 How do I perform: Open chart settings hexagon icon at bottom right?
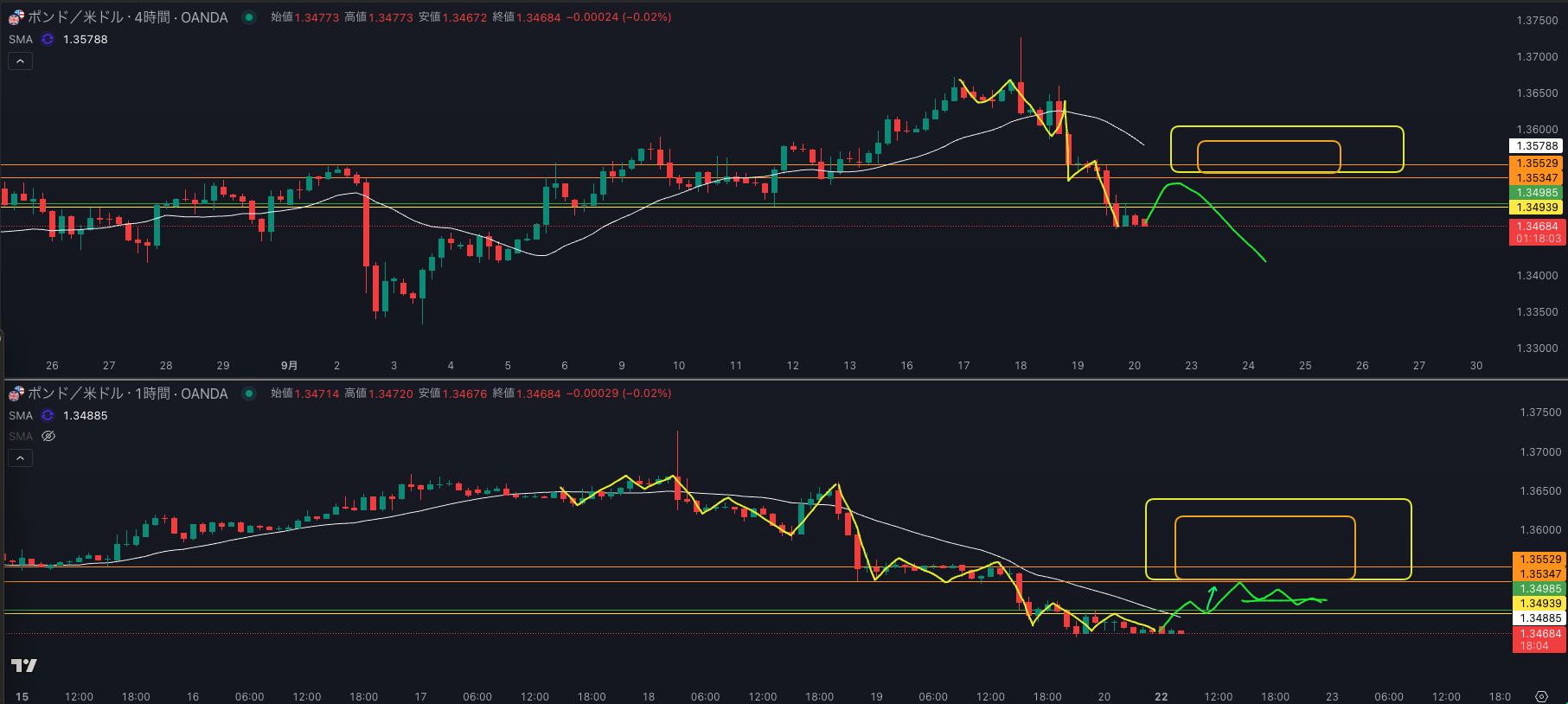pos(1540,696)
